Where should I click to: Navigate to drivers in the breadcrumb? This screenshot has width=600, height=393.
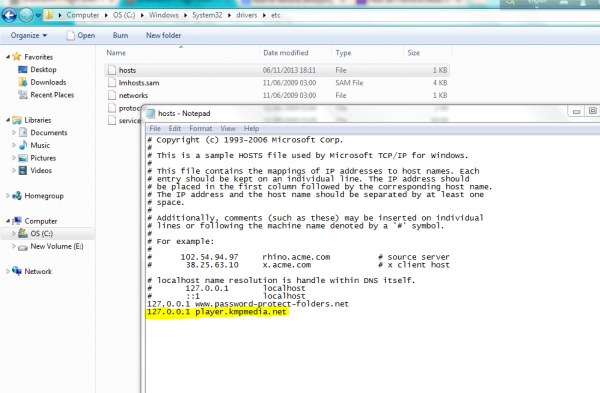coord(246,15)
